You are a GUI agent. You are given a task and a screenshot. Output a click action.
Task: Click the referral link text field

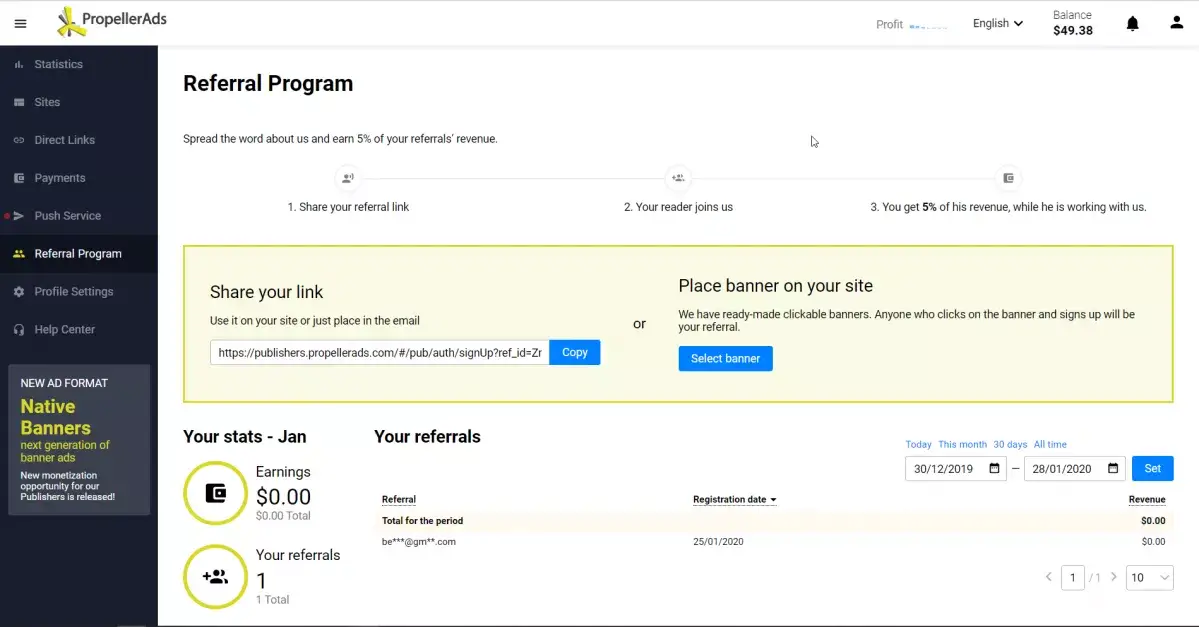click(380, 352)
